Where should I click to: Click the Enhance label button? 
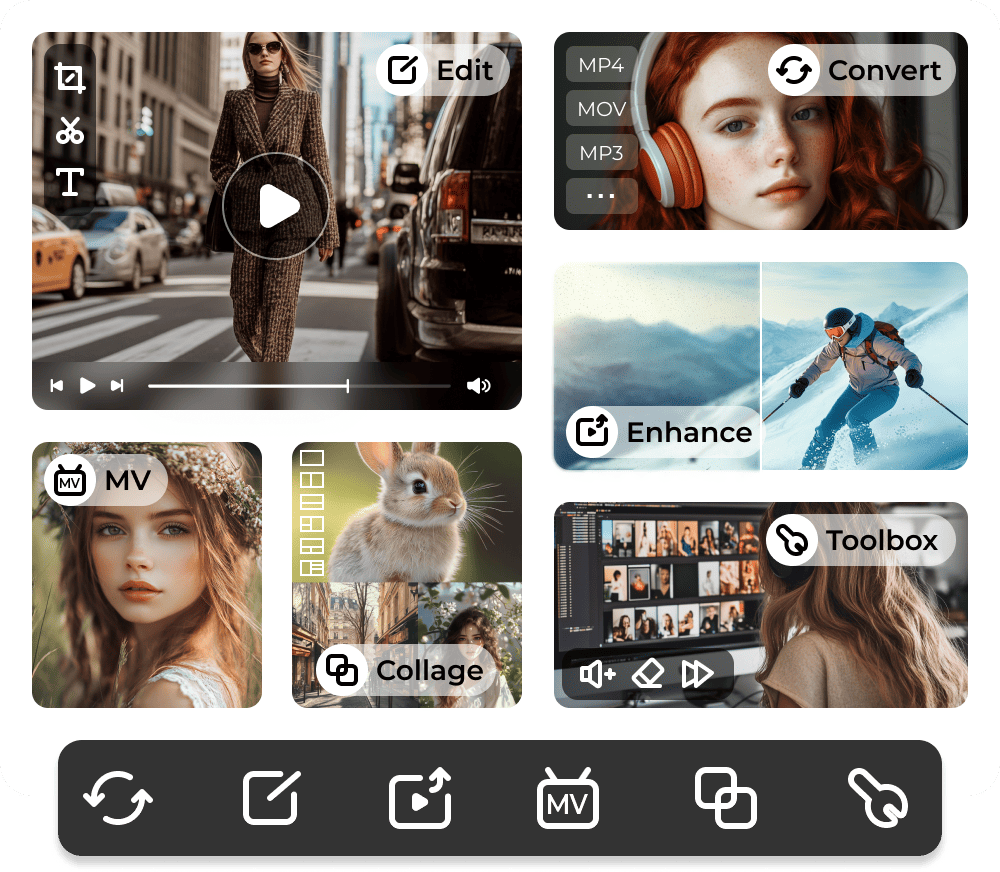tap(661, 432)
